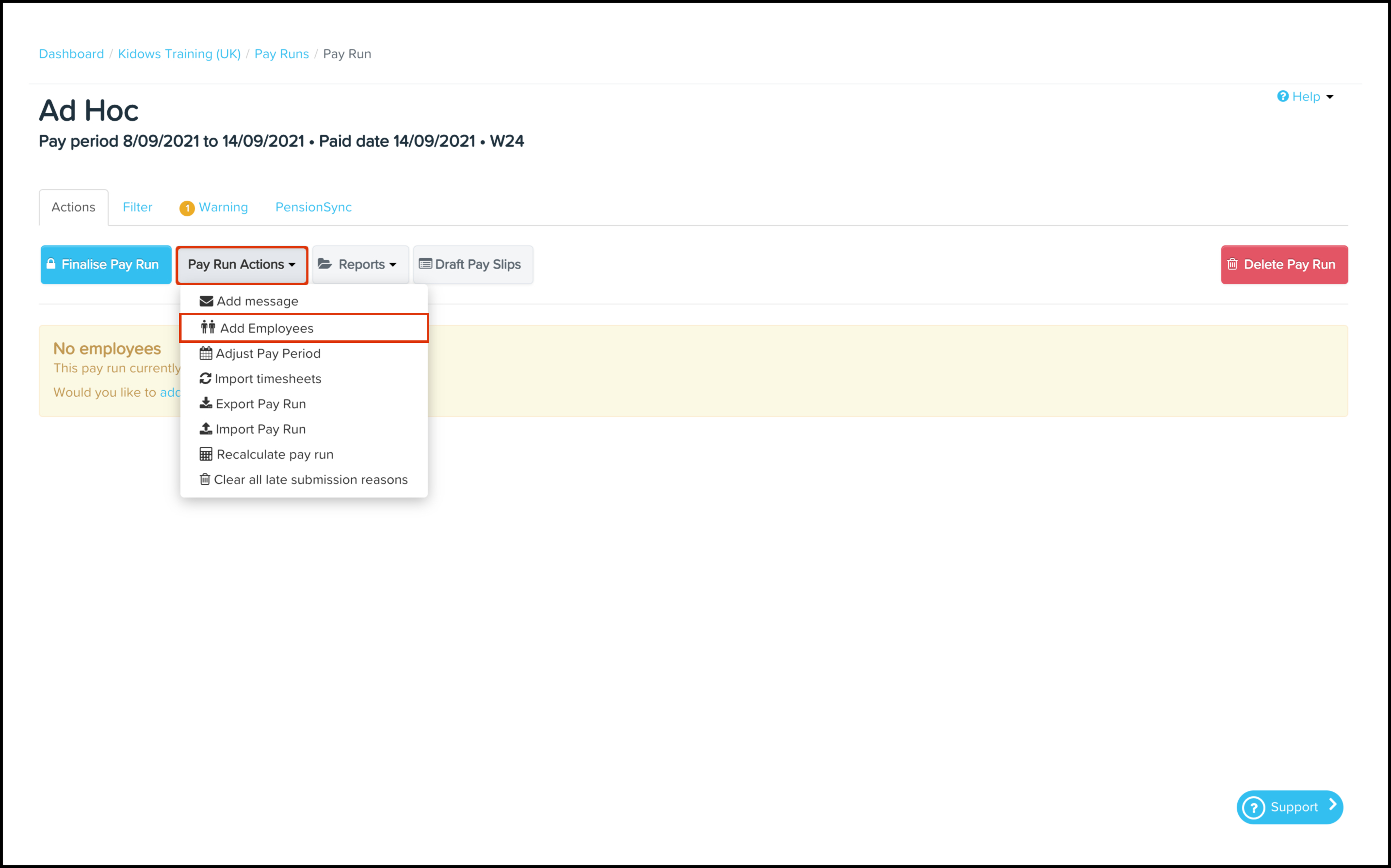Select Adjust Pay Period menu item

click(268, 354)
